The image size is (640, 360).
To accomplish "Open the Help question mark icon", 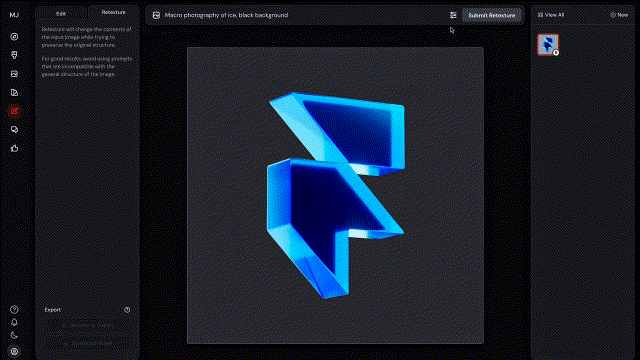I will tap(14, 309).
